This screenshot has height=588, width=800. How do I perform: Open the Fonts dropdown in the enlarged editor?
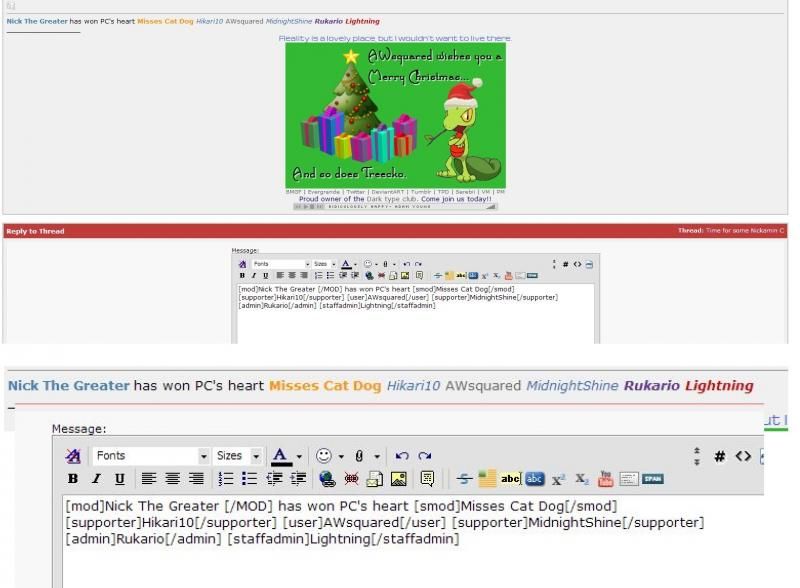point(151,456)
